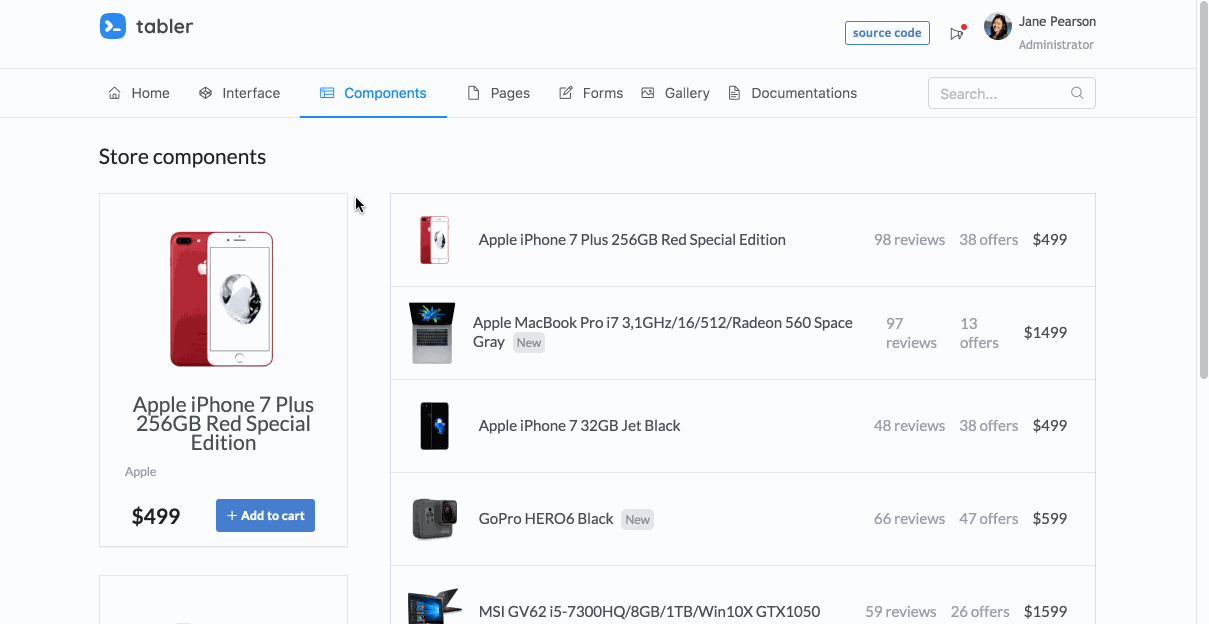Click the iPhone 7 Jet Black thumbnail
This screenshot has height=624, width=1209.
click(x=434, y=426)
